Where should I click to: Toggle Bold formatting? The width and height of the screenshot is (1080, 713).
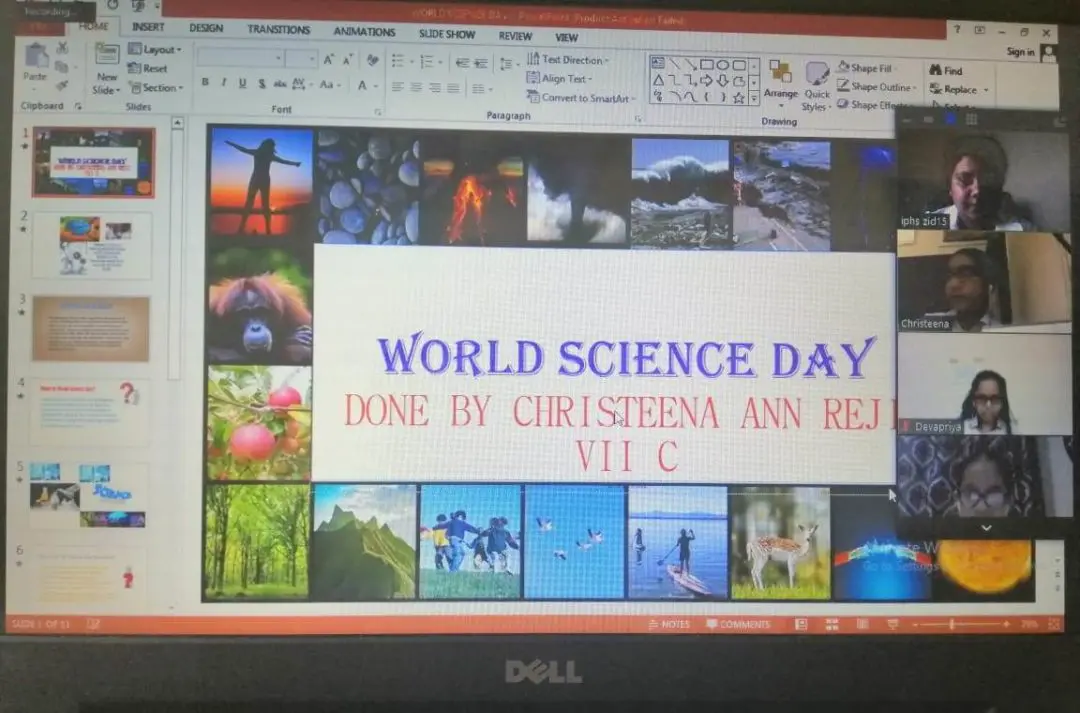205,83
